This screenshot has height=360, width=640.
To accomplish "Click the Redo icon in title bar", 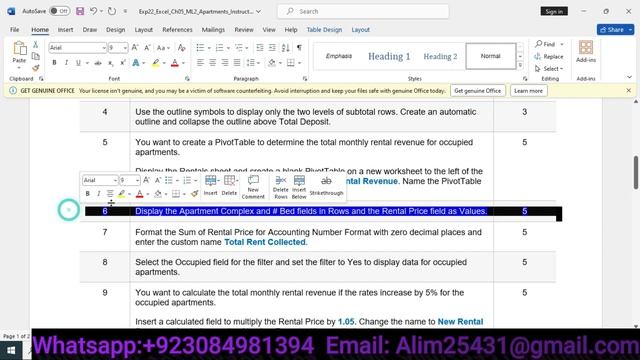I will coord(112,11).
